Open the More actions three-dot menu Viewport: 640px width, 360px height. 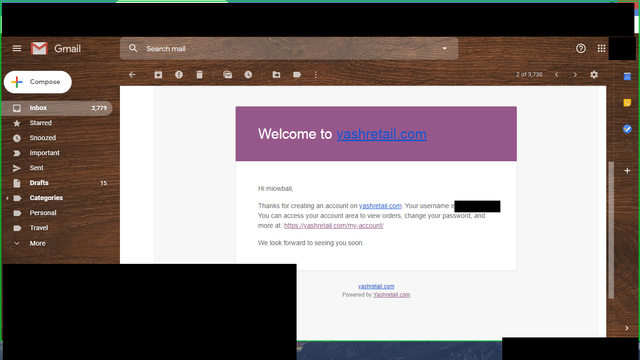(316, 75)
